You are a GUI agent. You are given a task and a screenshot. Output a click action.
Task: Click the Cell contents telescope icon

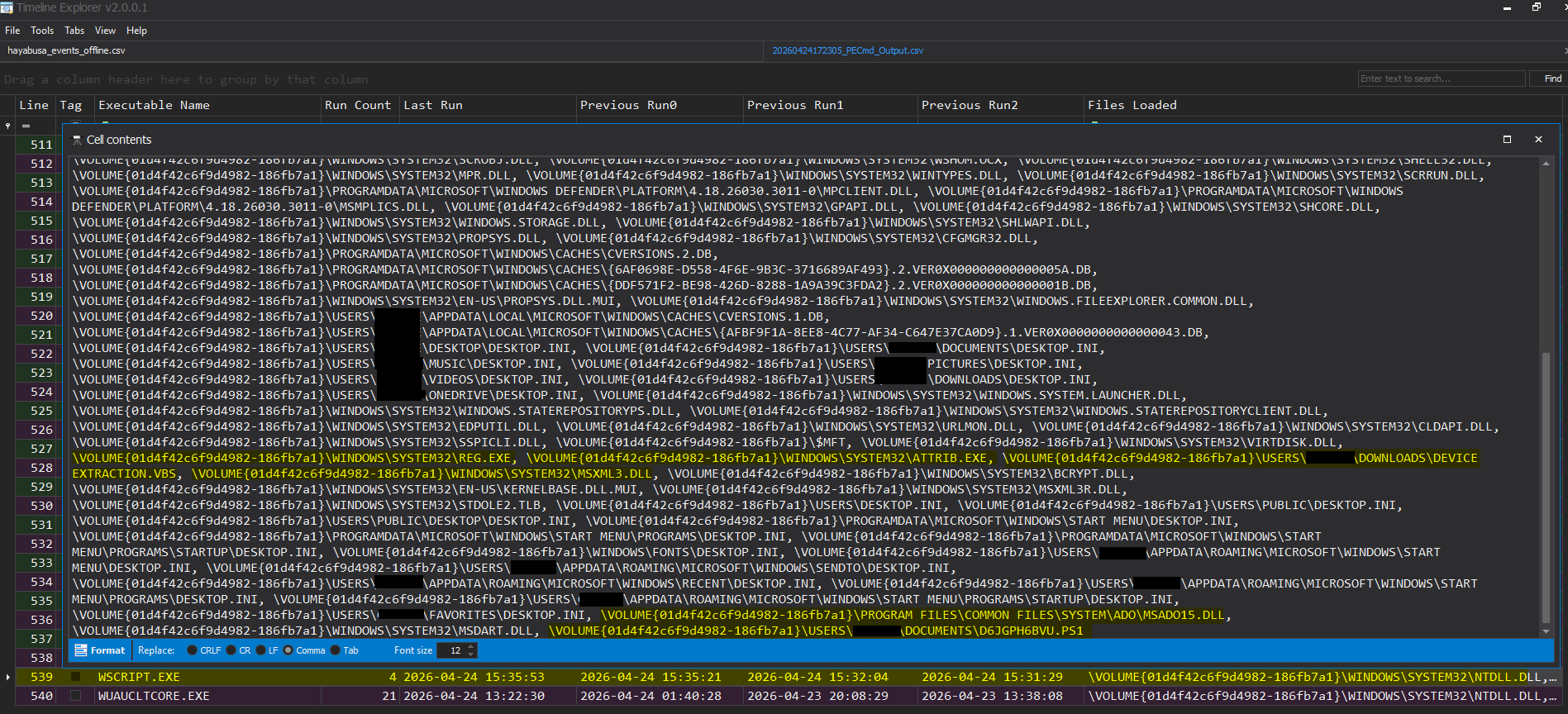[x=77, y=140]
